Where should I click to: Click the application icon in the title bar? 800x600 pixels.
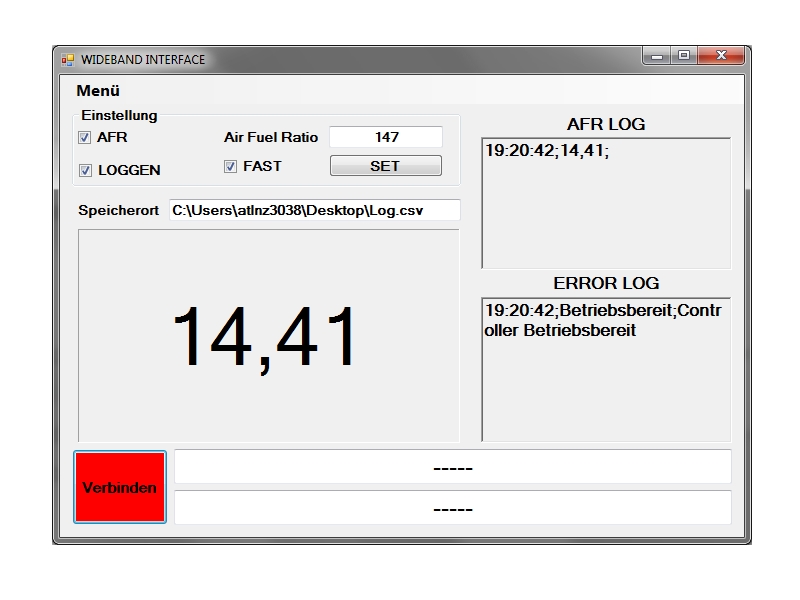pos(68,59)
